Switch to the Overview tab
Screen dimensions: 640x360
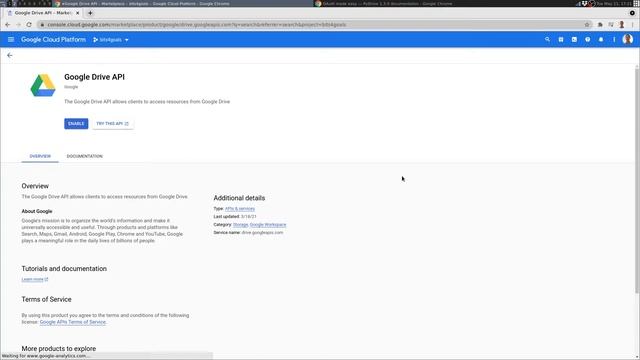coord(40,156)
